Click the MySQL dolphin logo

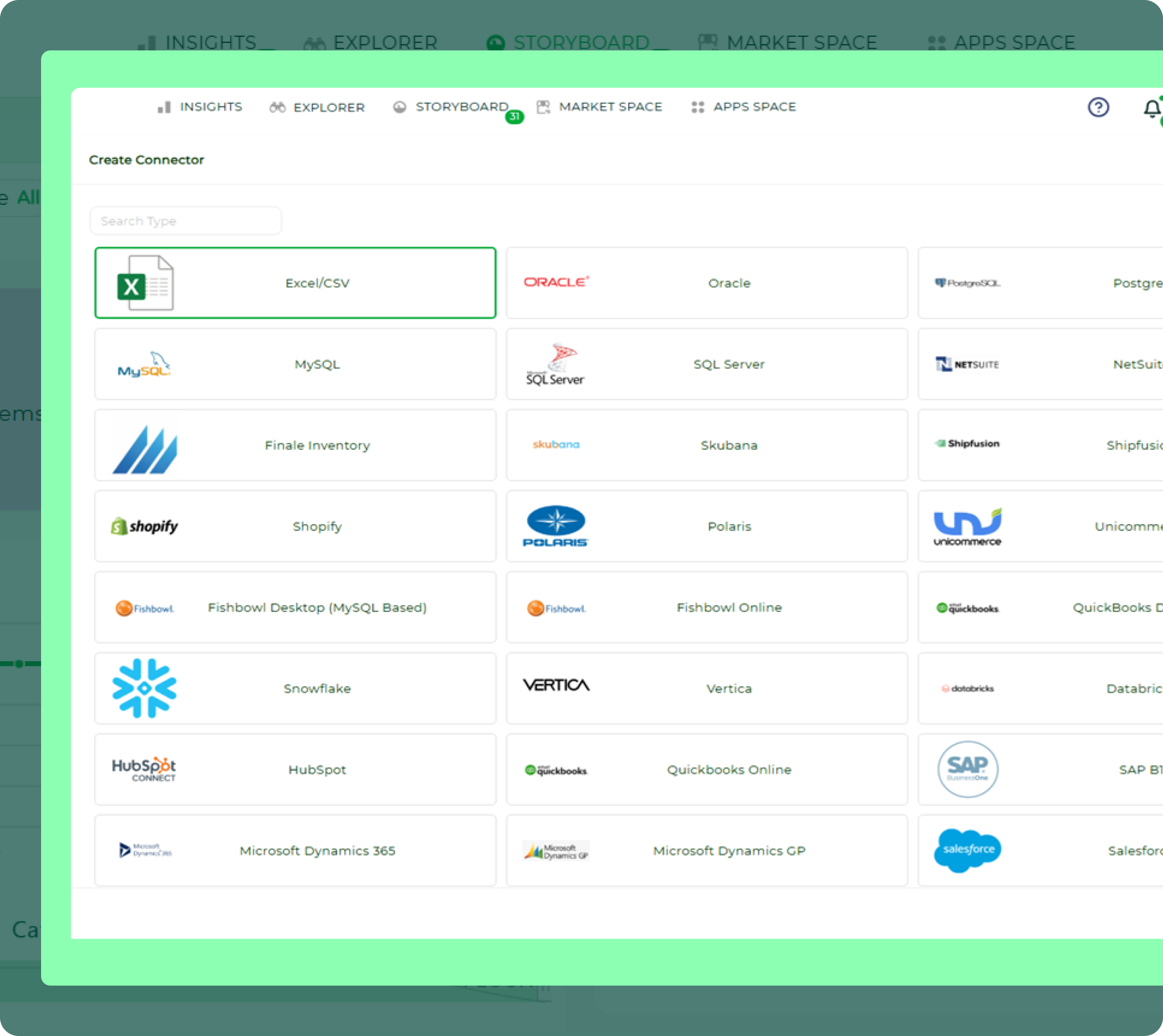145,364
